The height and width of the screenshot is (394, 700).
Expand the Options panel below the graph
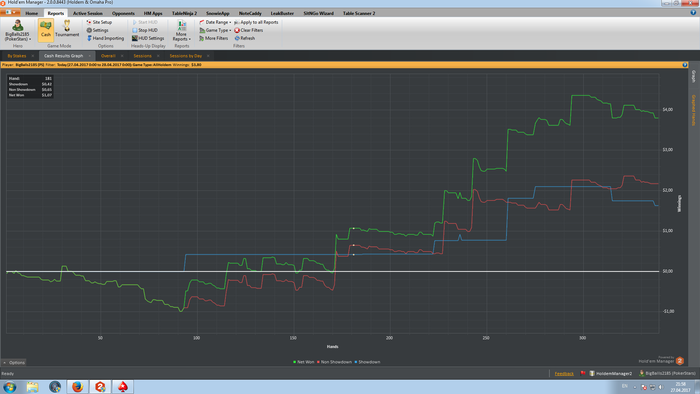pyautogui.click(x=14, y=362)
